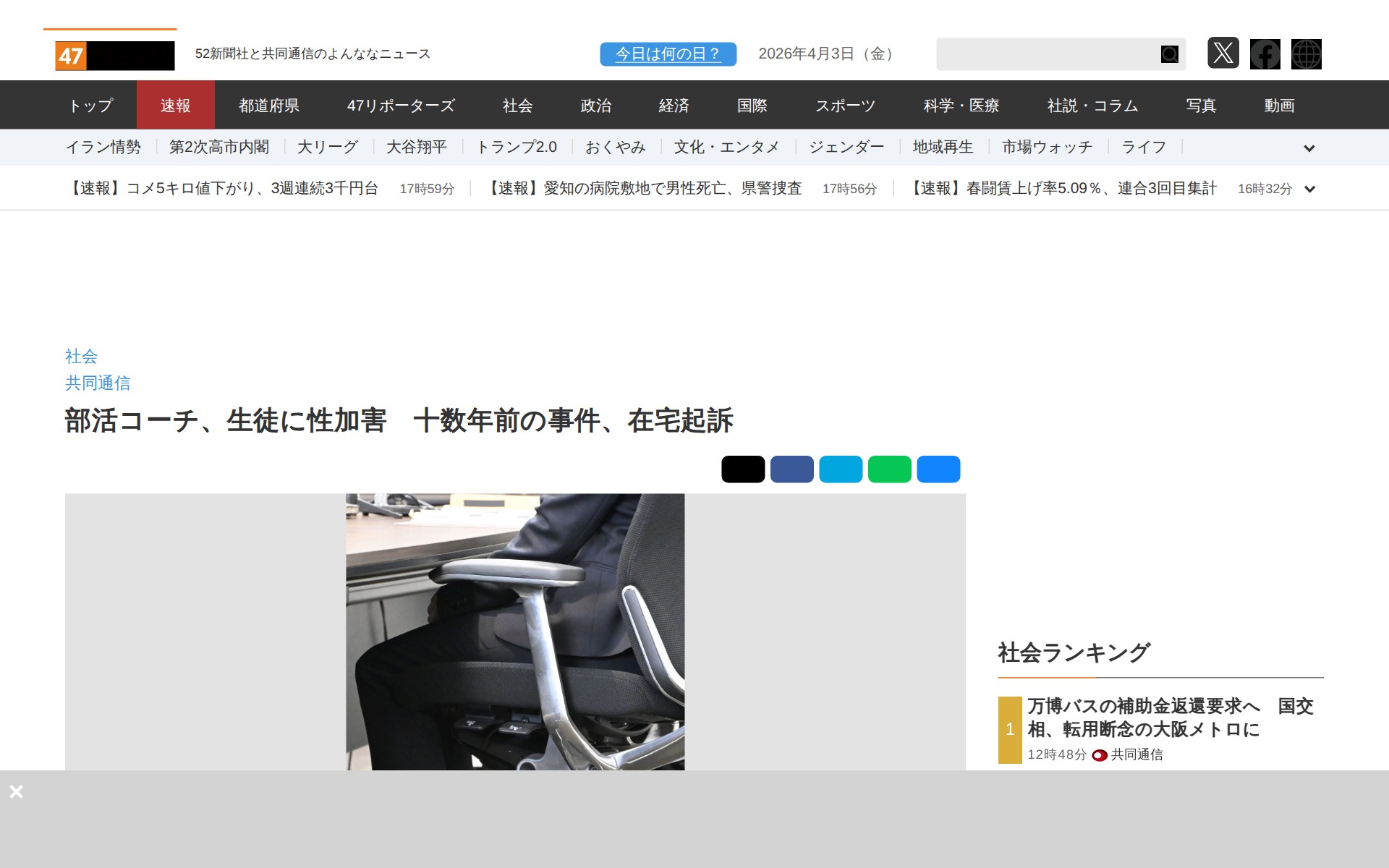1389x868 pixels.
Task: Open the 社会 category link above headline
Action: 81,356
